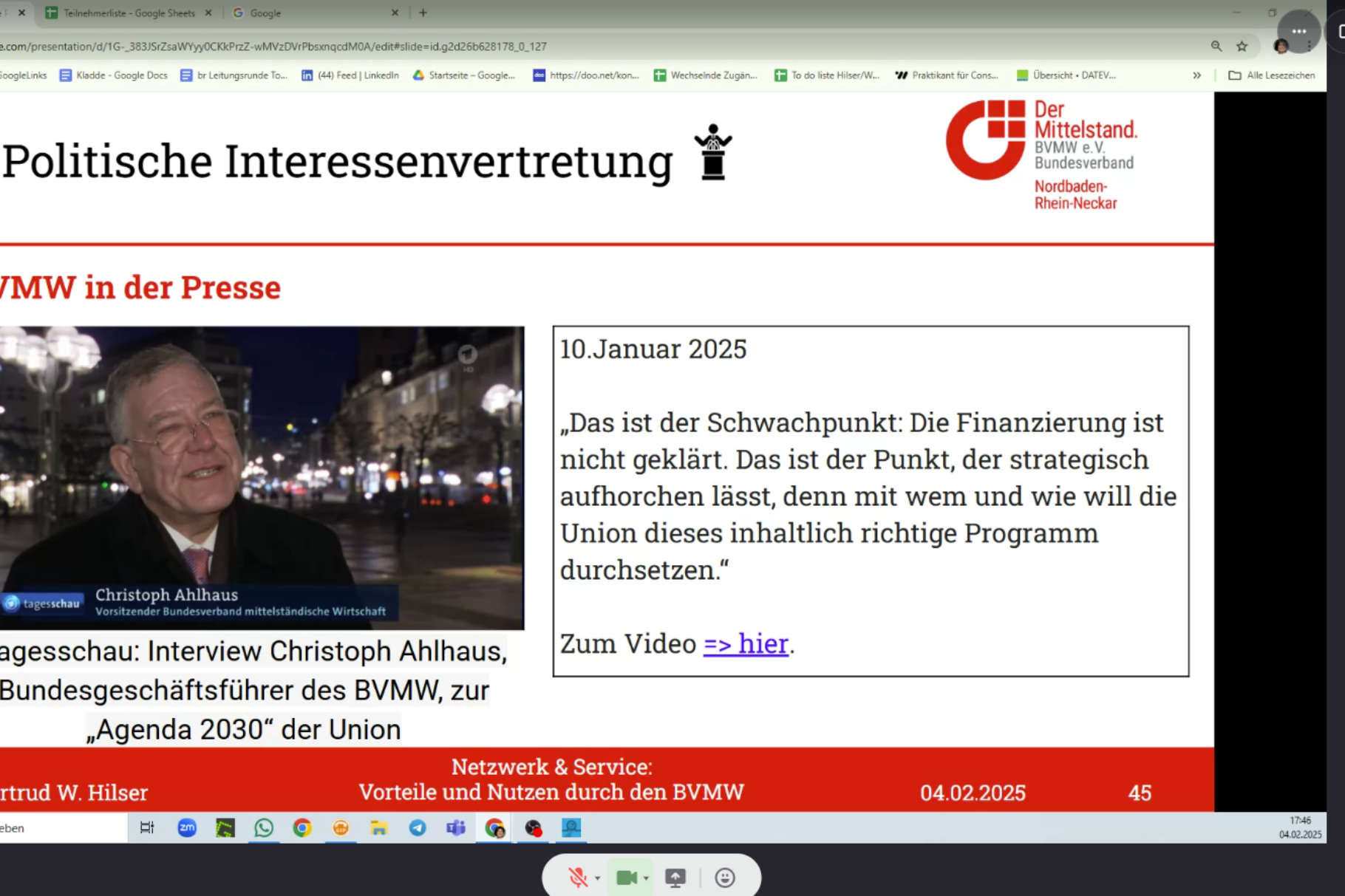
Task: Open File Explorer from the taskbar
Action: [379, 828]
